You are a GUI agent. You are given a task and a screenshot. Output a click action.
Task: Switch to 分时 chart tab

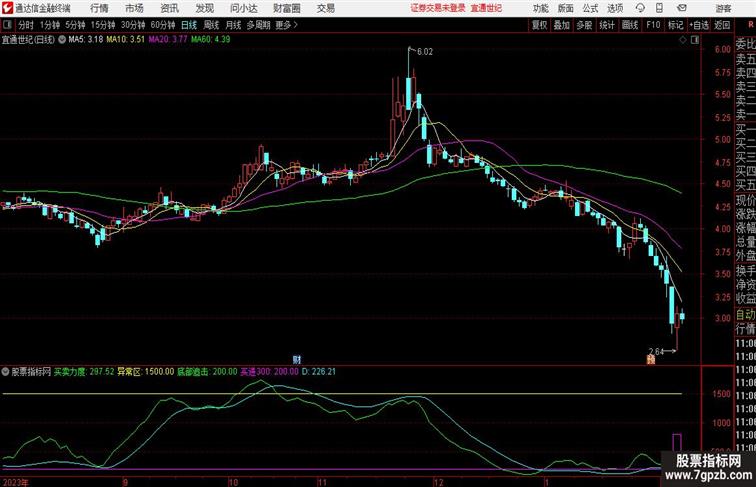[x=26, y=25]
